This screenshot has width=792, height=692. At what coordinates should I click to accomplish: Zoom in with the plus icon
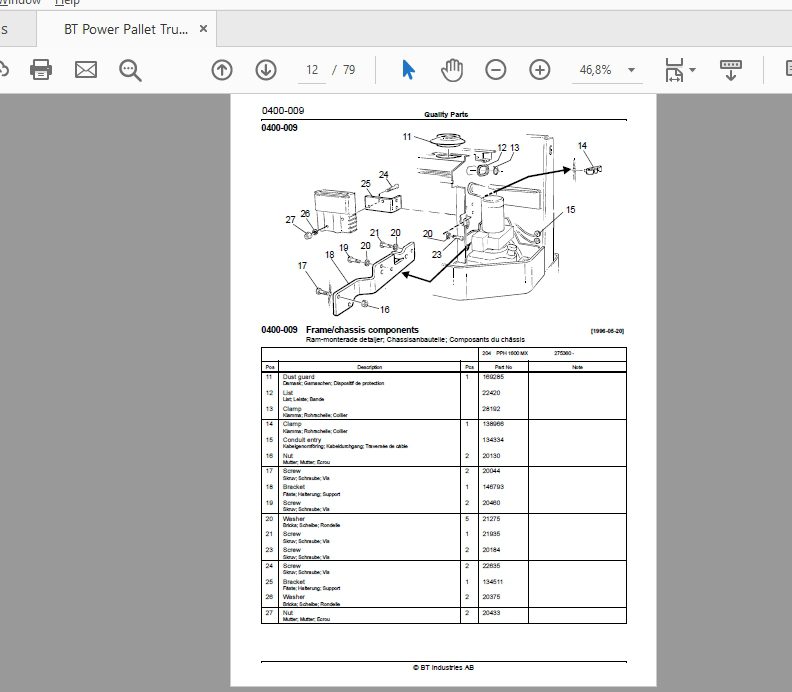[539, 70]
